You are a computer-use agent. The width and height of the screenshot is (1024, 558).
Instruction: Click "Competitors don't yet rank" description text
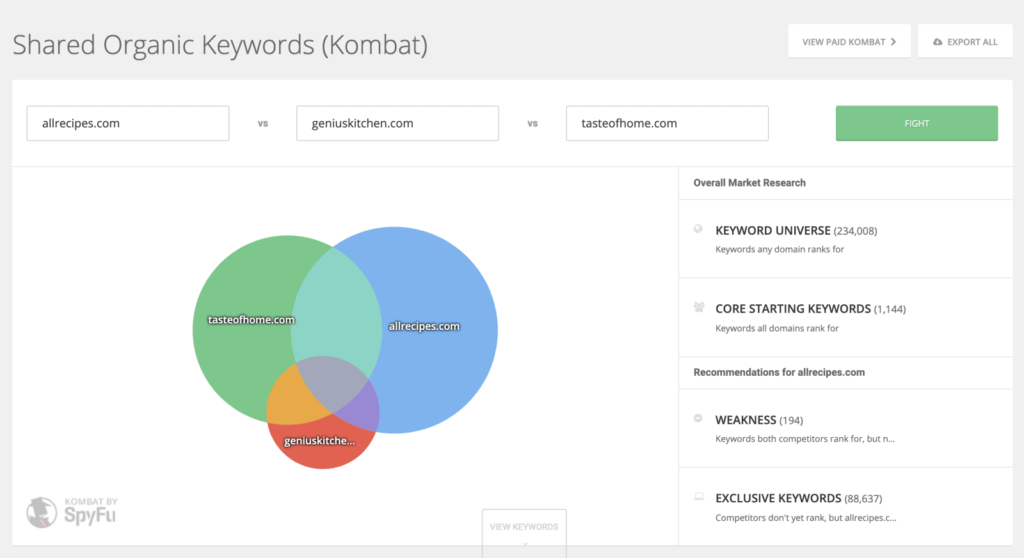pyautogui.click(x=806, y=517)
